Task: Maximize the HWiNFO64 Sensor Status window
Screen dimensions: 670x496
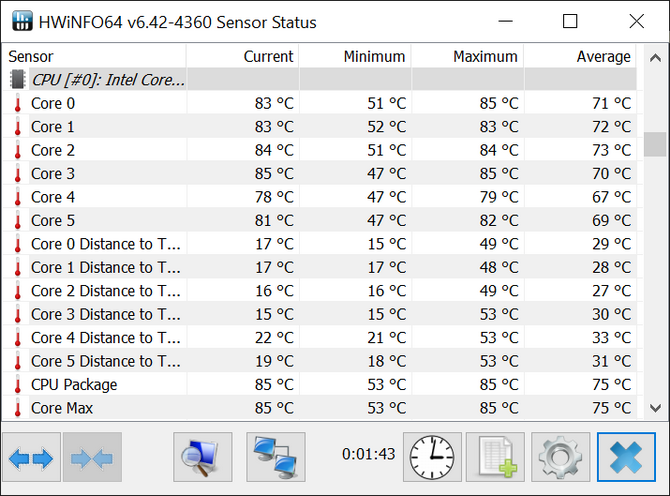Action: coord(570,21)
